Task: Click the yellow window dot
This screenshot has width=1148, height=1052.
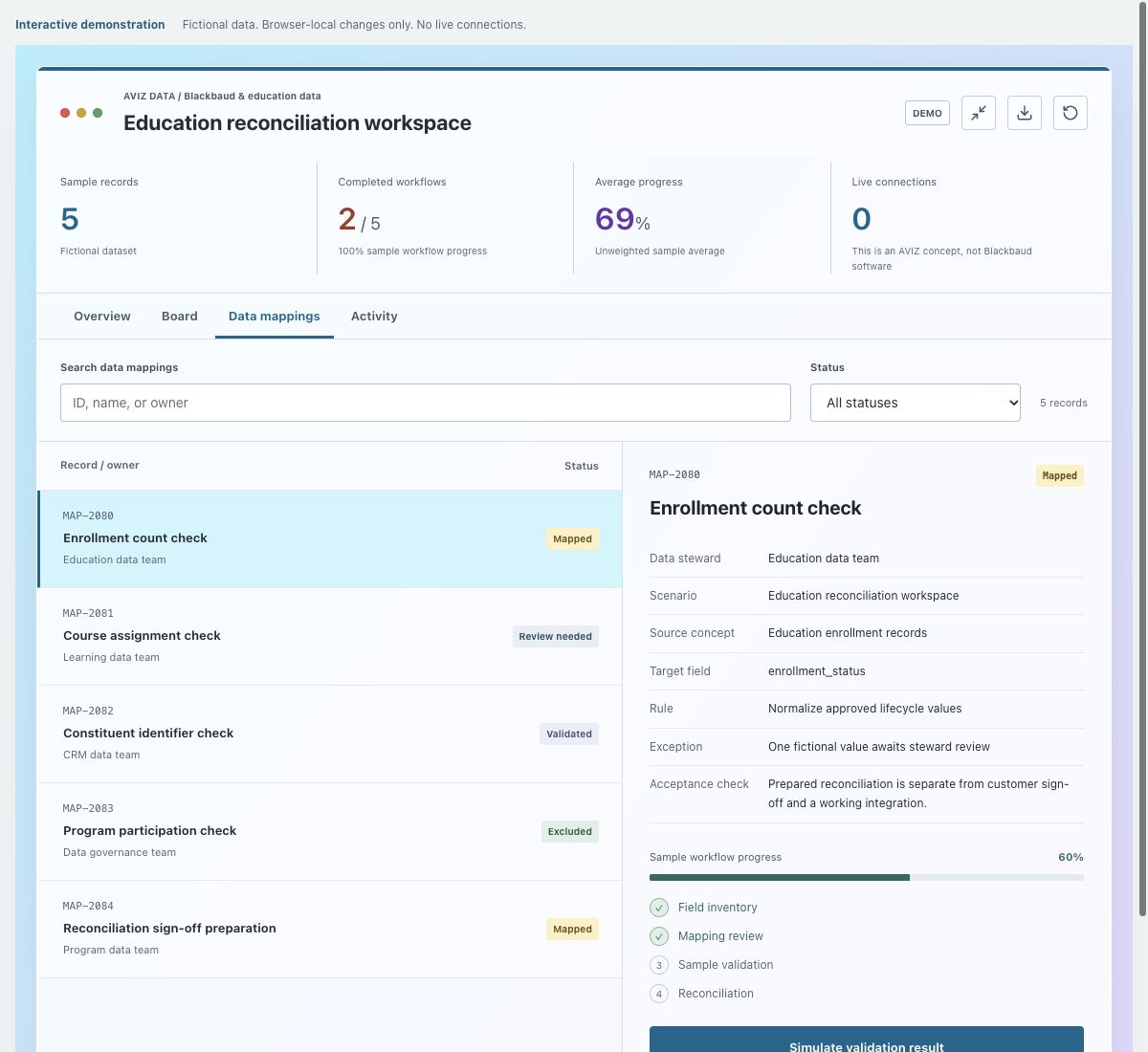Action: click(81, 113)
